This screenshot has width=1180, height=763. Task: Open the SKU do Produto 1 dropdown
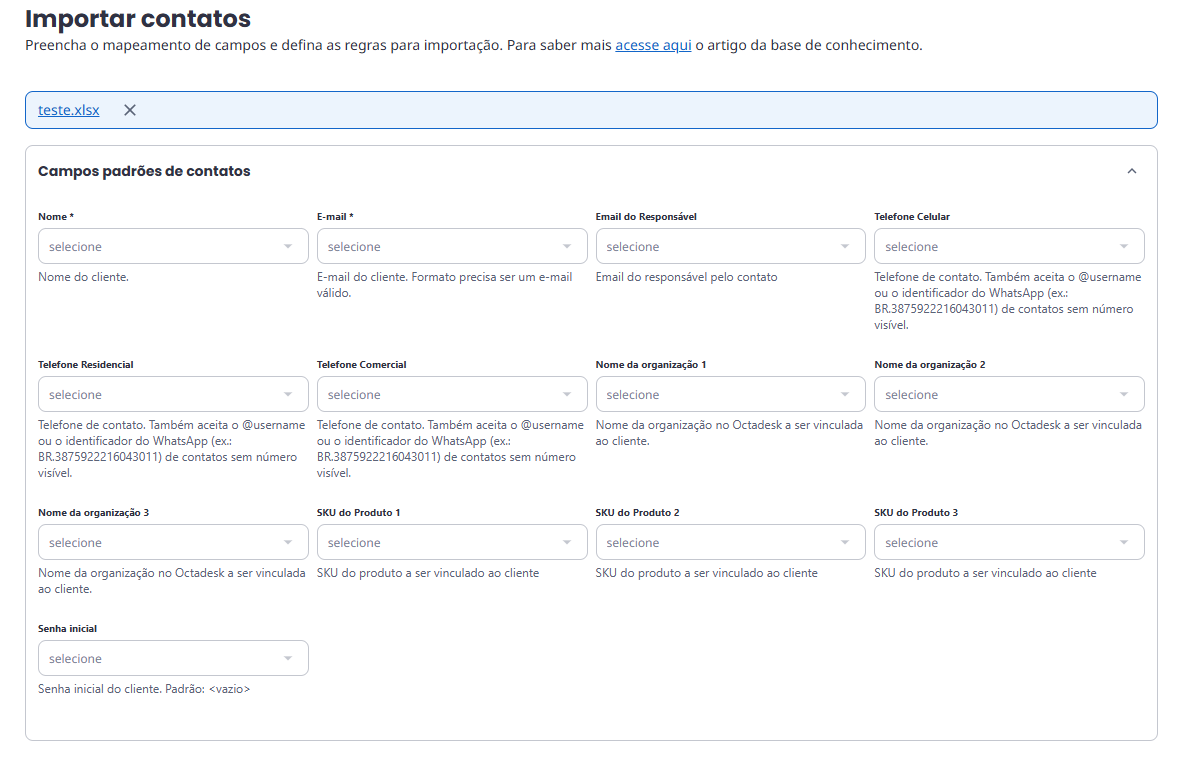click(452, 543)
